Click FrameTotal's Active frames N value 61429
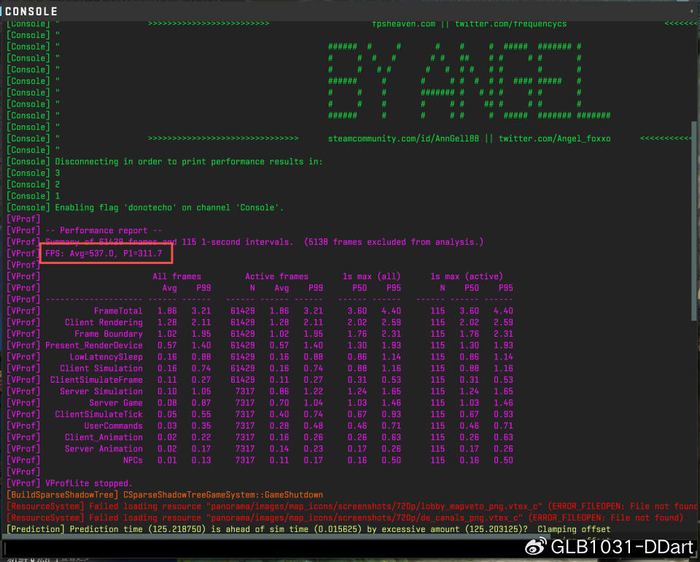Screen dimensions: 700x562 (243, 311)
